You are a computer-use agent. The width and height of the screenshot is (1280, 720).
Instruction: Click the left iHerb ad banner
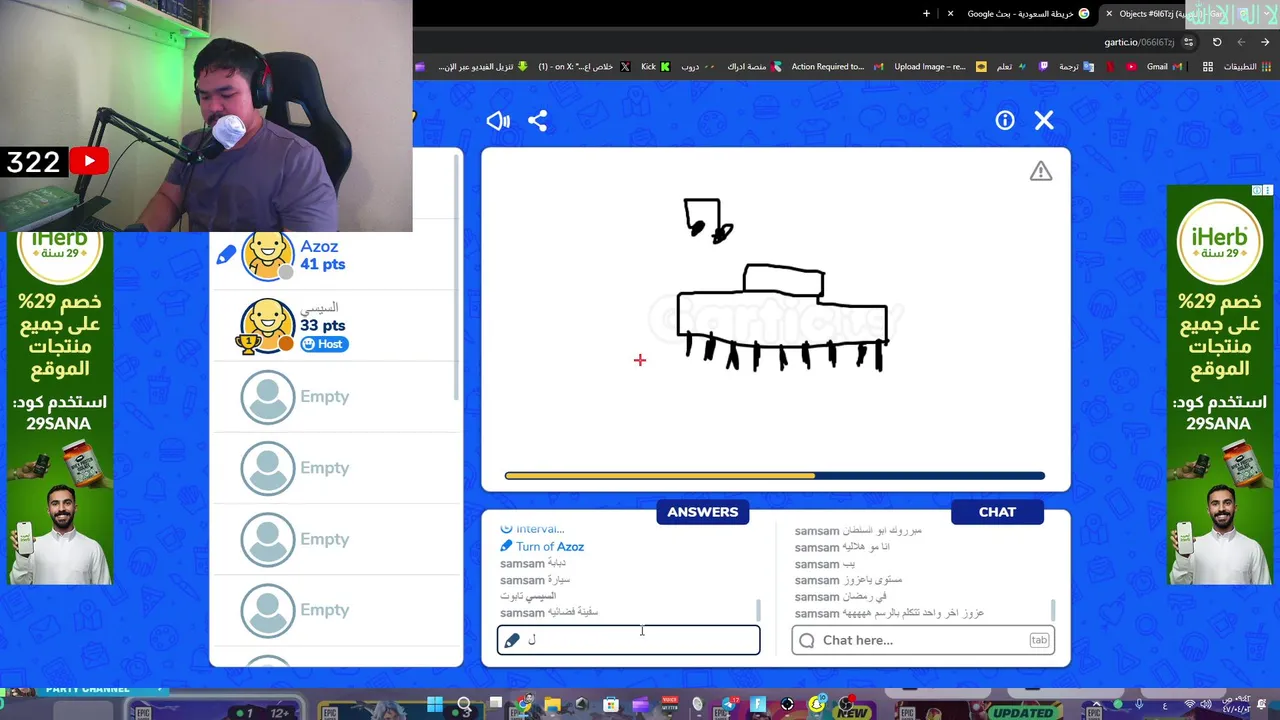tap(60, 407)
